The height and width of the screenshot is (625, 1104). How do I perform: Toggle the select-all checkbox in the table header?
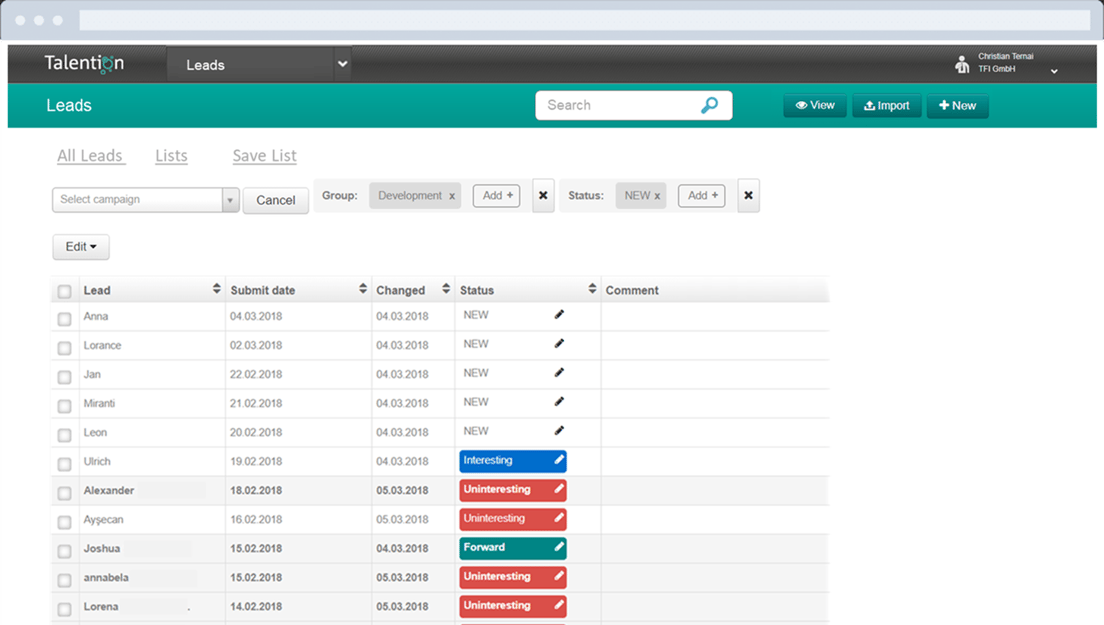[64, 290]
